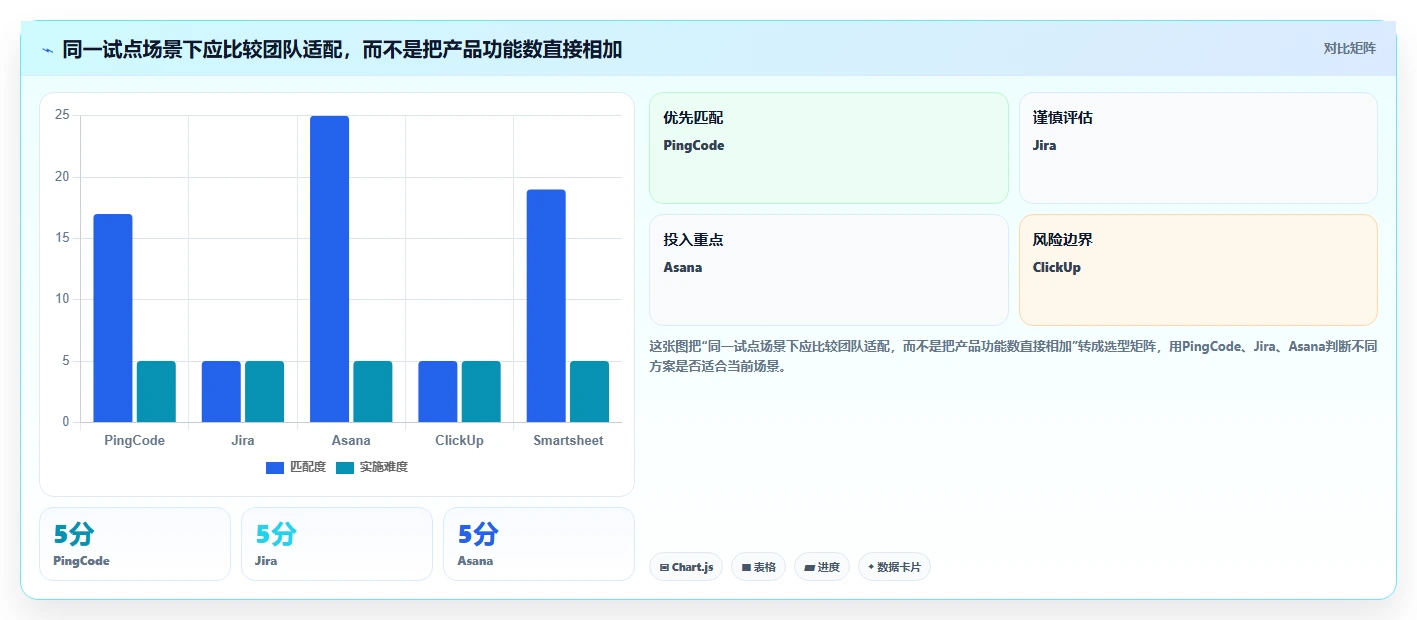This screenshot has height=620, width=1417.
Task: Click Asana's teal 实施难度 bar
Action: tap(372, 391)
